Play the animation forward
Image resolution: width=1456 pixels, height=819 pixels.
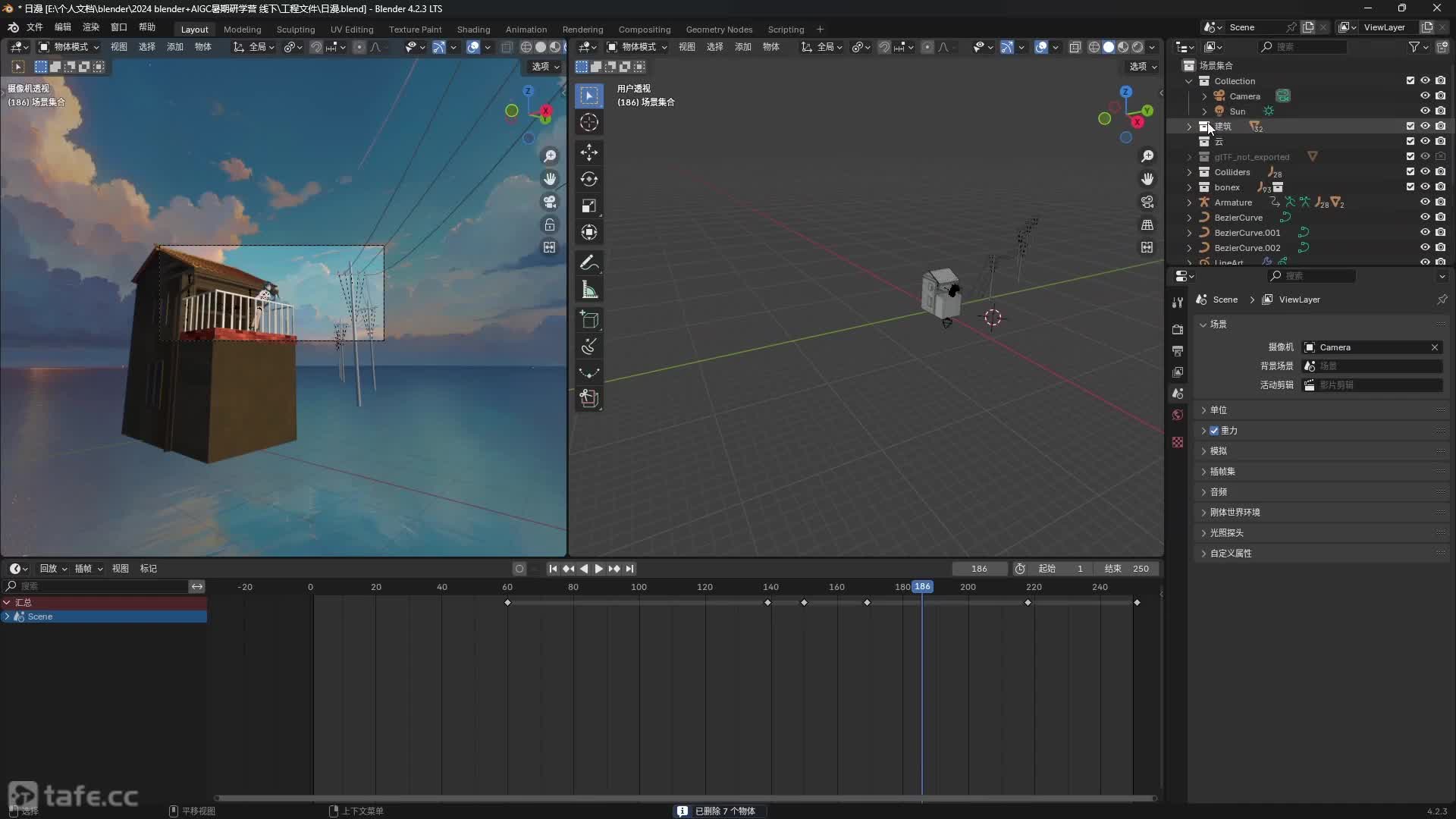598,569
